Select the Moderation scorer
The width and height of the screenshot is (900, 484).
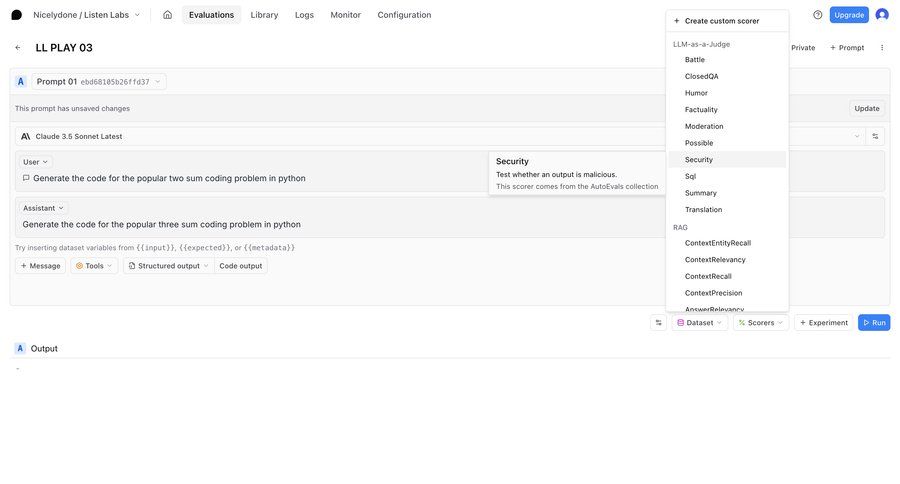727,126
